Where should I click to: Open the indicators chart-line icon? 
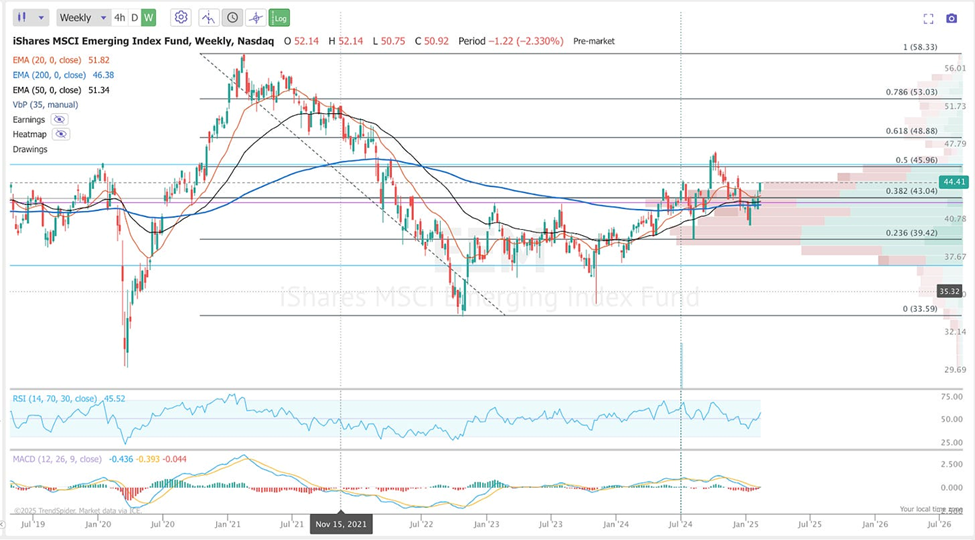pyautogui.click(x=208, y=17)
